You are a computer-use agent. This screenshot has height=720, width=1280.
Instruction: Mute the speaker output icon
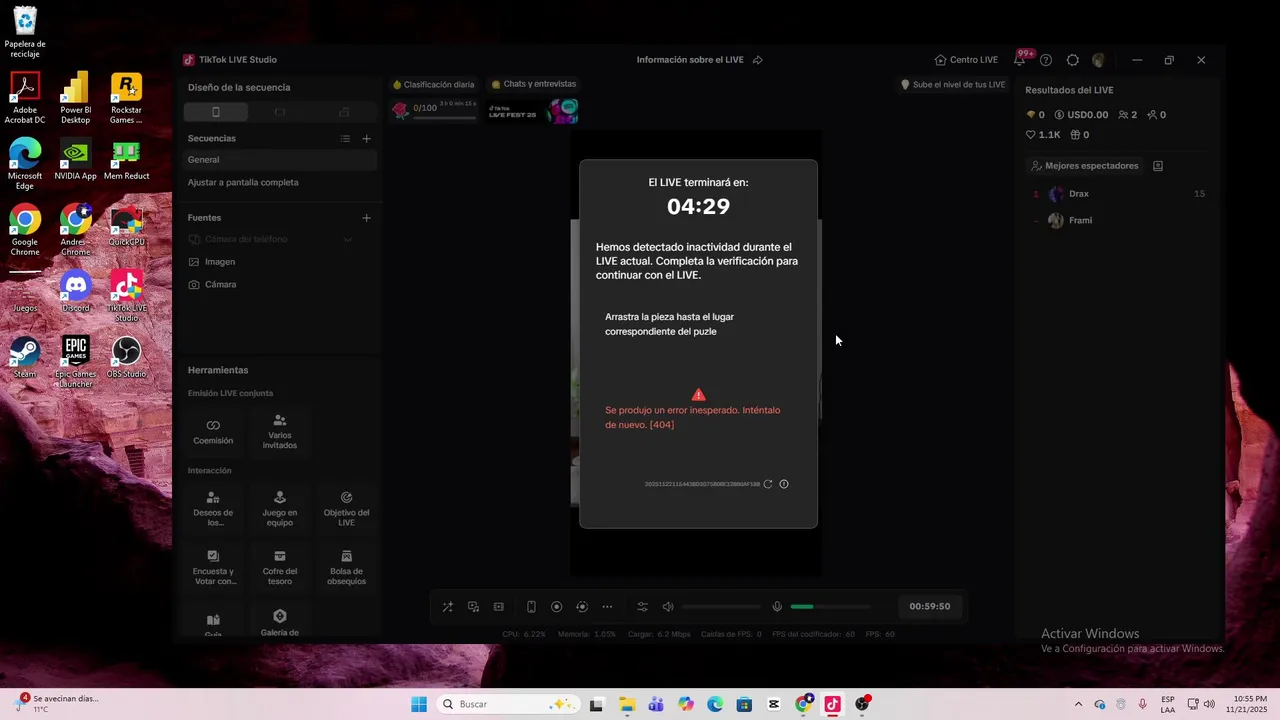[668, 607]
